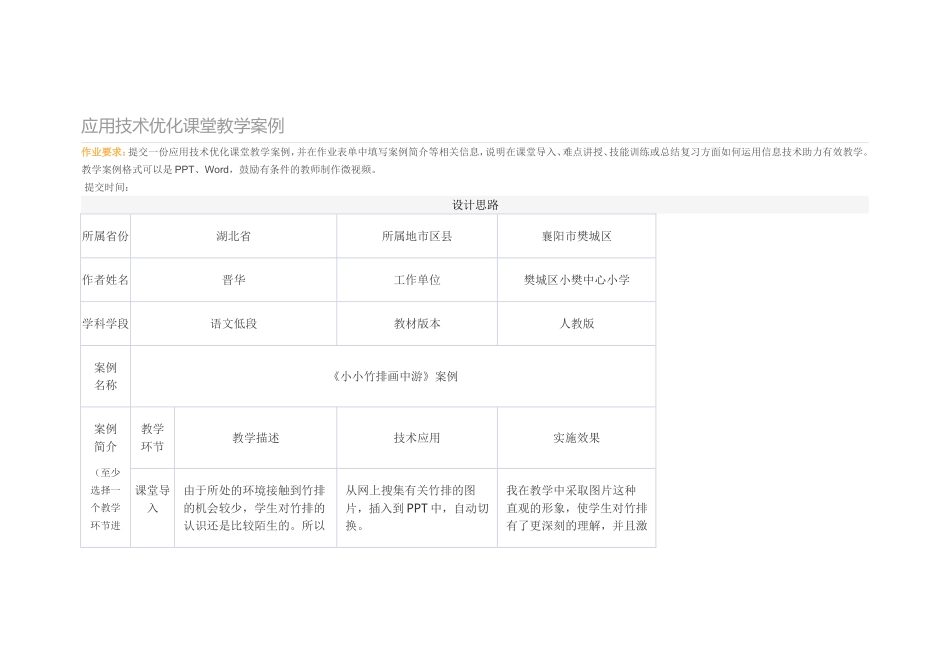Image resolution: width=950 pixels, height=672 pixels.
Task: Click the 所属地市区县 cell
Action: (x=417, y=236)
